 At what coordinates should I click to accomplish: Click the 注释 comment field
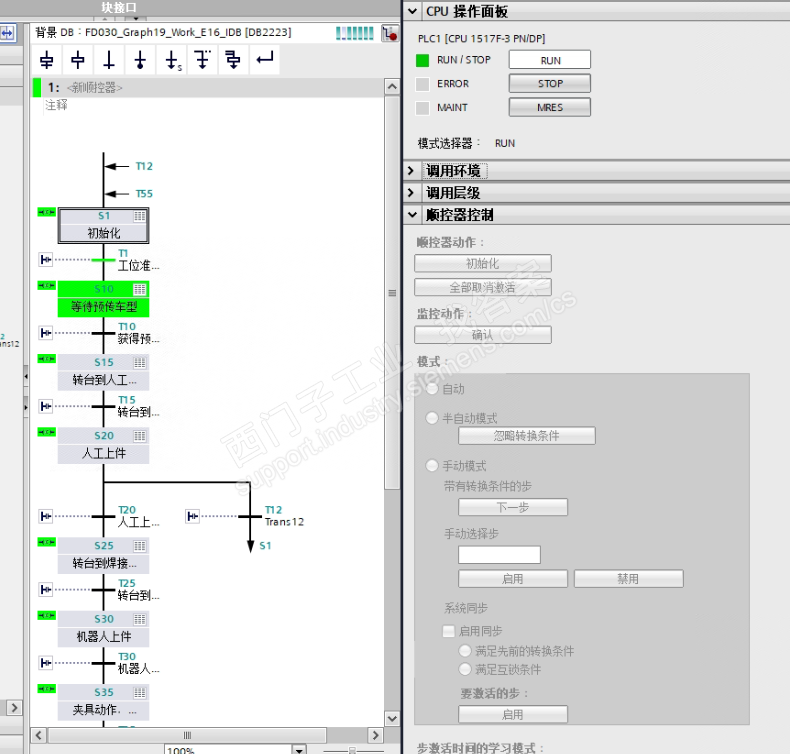56,105
